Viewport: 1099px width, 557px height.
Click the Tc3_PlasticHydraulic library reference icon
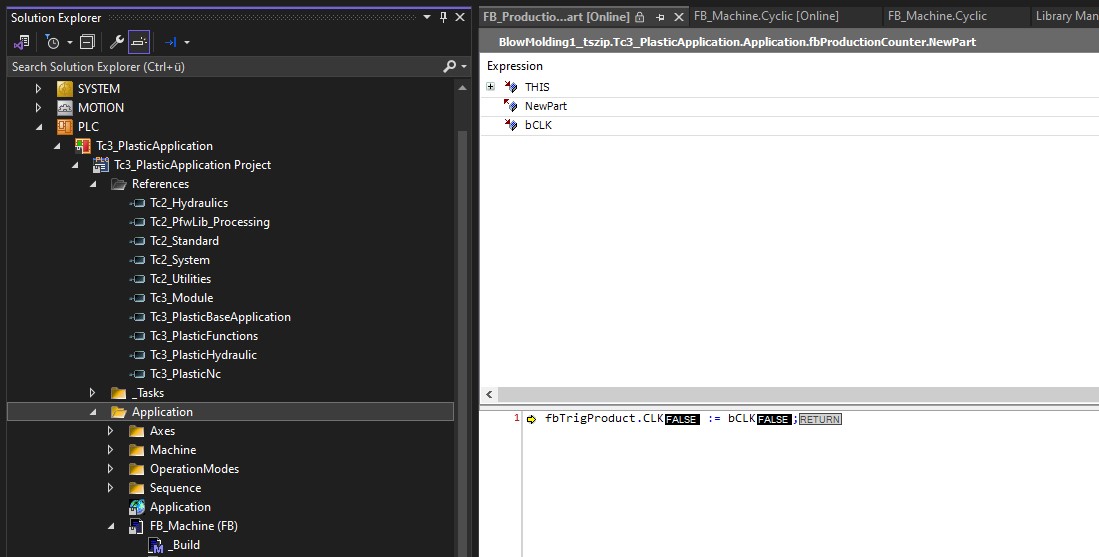(137, 355)
